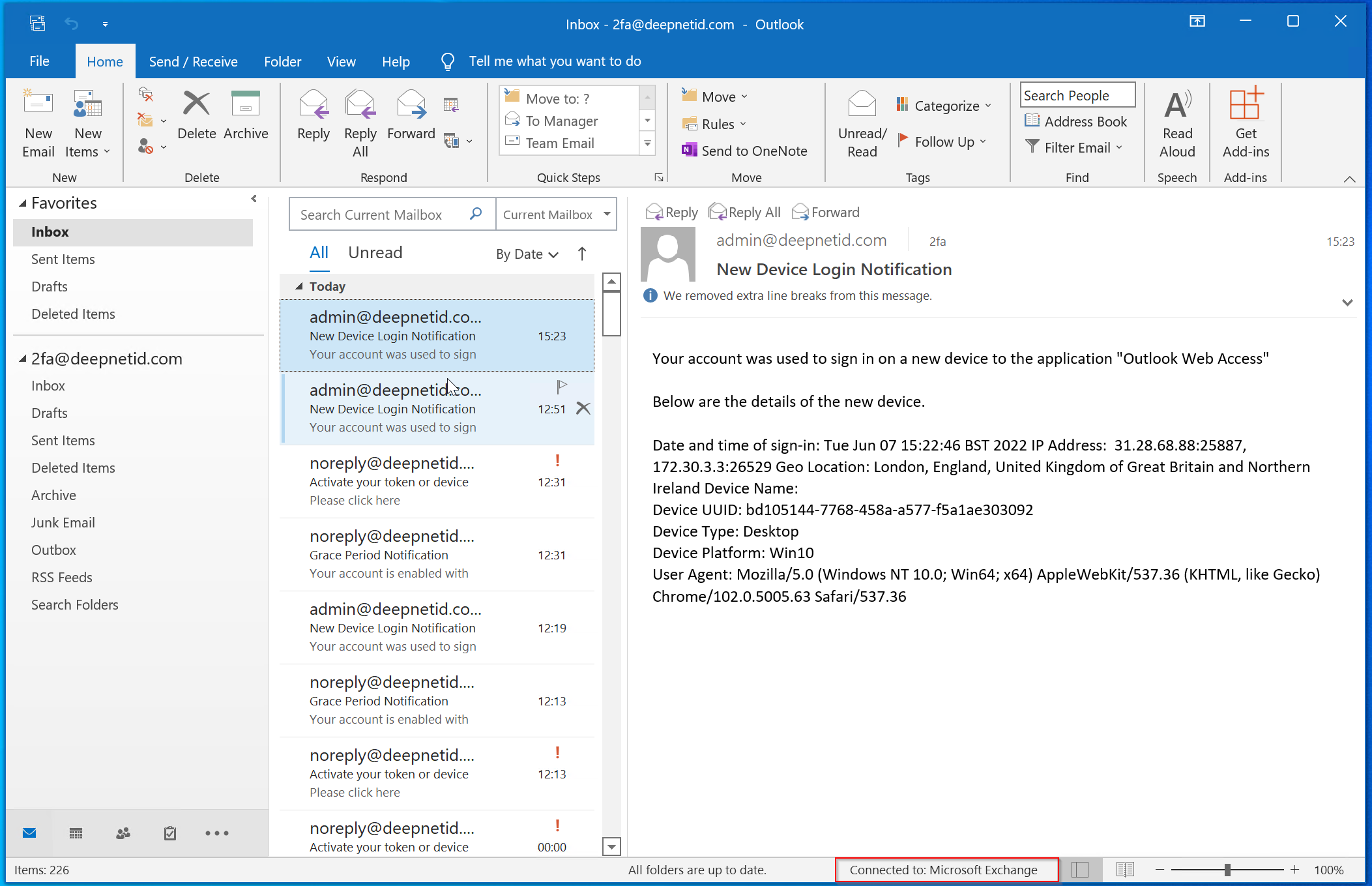Open the Current Mailbox scope dropdown

tap(607, 214)
